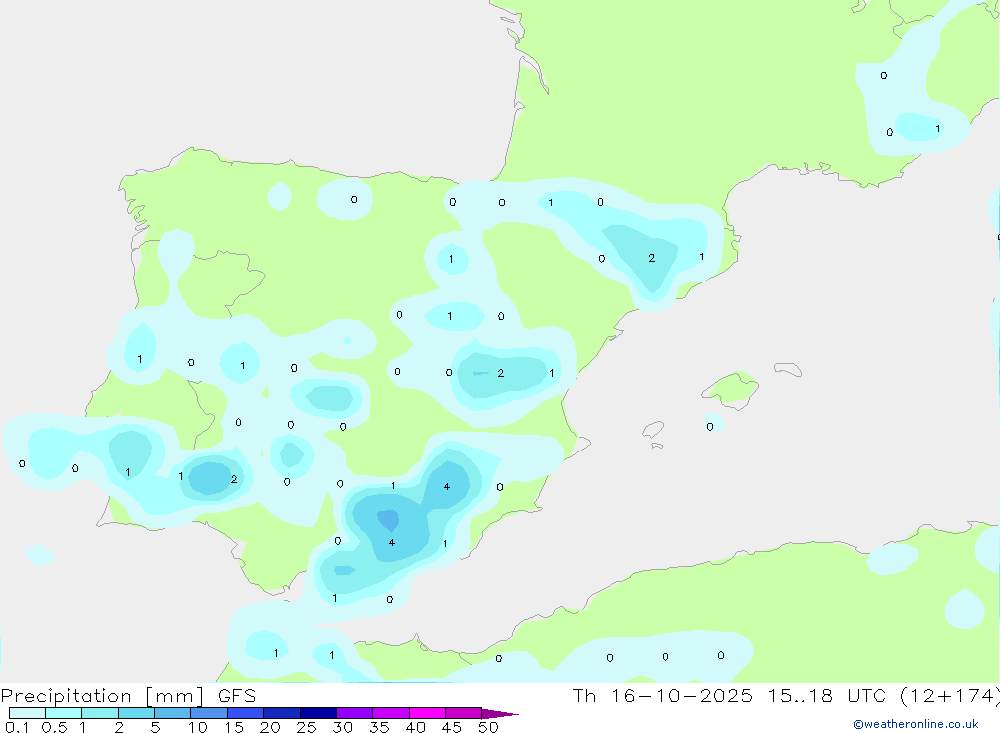The width and height of the screenshot is (1000, 733).
Task: Pick the 35–40 mm purple legend box
Action: tap(391, 713)
